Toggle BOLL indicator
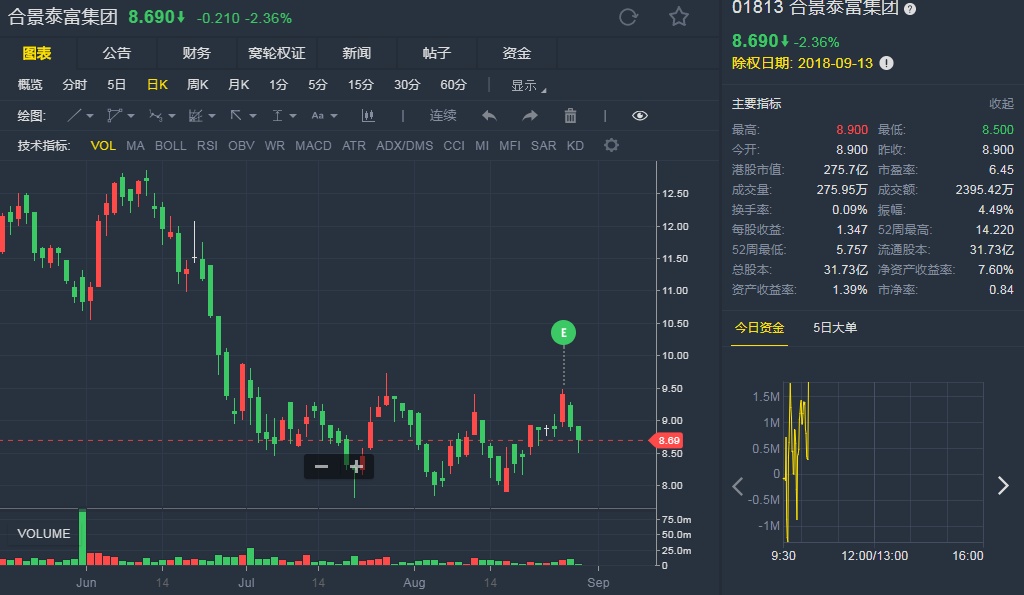The height and width of the screenshot is (595, 1024). point(170,146)
